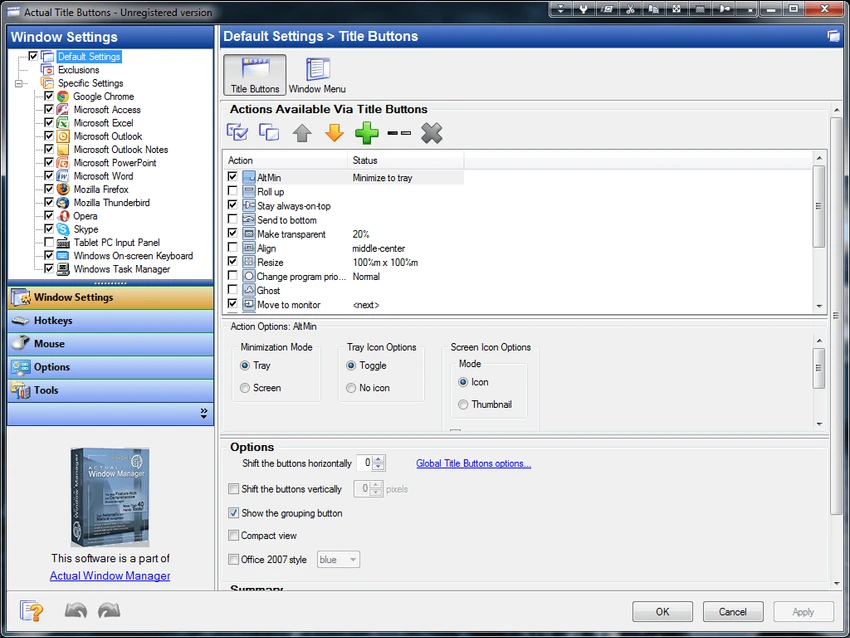Viewport: 850px width, 638px height.
Task: Click the orange move down arrow icon
Action: [334, 133]
